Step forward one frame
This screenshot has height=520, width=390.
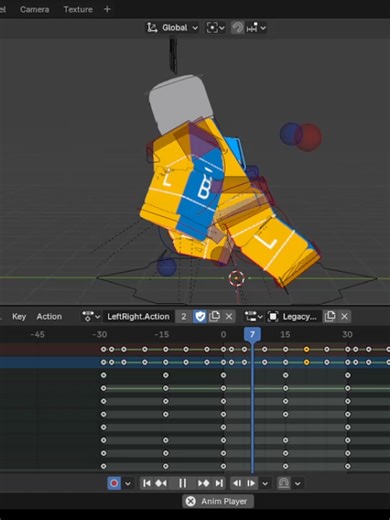(x=251, y=483)
